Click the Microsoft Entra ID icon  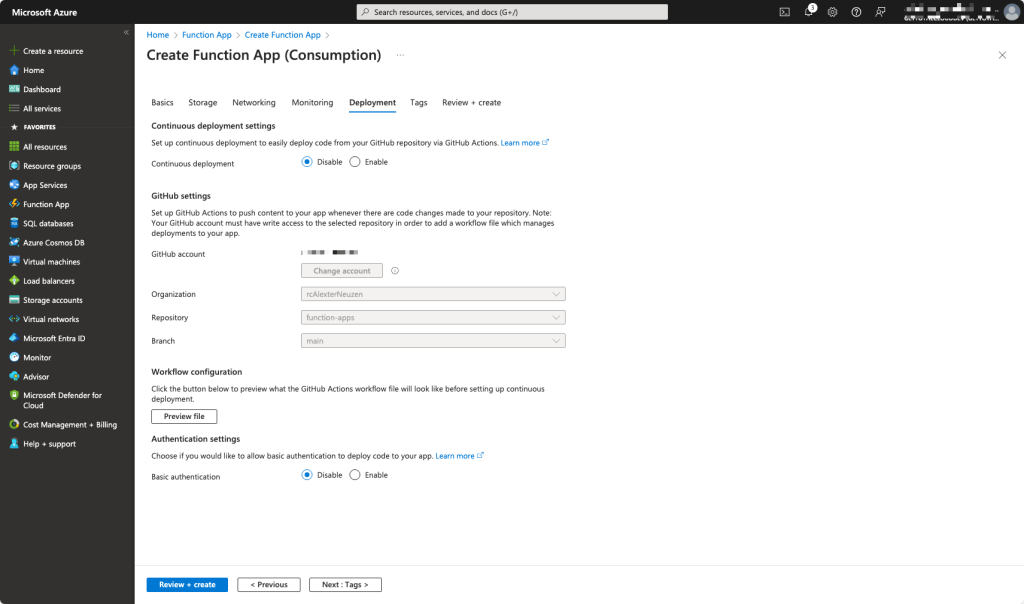click(x=14, y=338)
